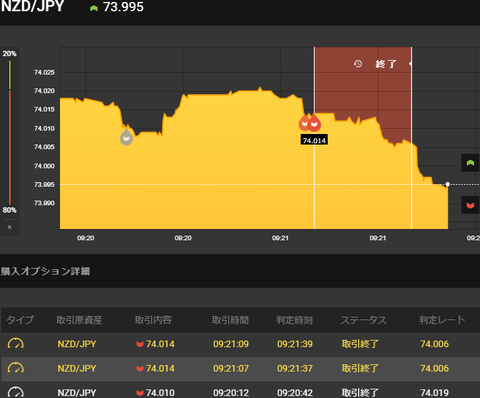
Task: Click the タイプ column header
Action: click(x=20, y=320)
